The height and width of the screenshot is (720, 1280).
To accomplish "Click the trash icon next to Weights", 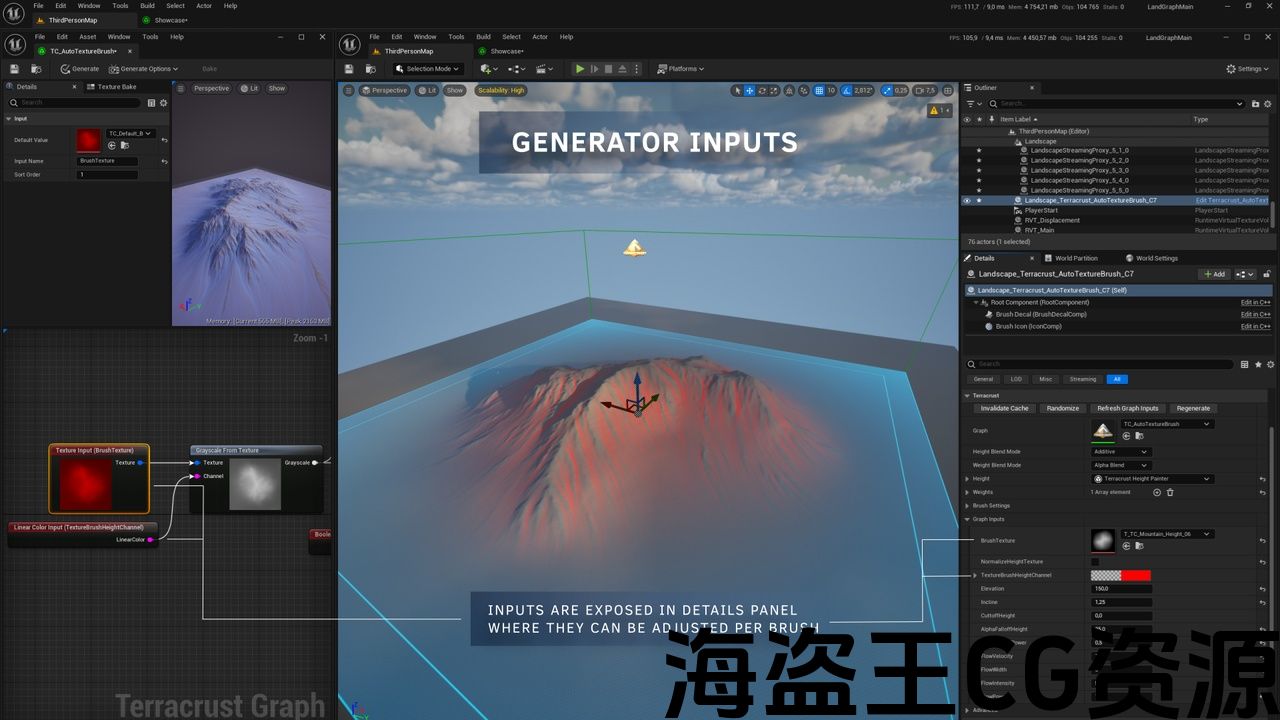I will 1170,492.
